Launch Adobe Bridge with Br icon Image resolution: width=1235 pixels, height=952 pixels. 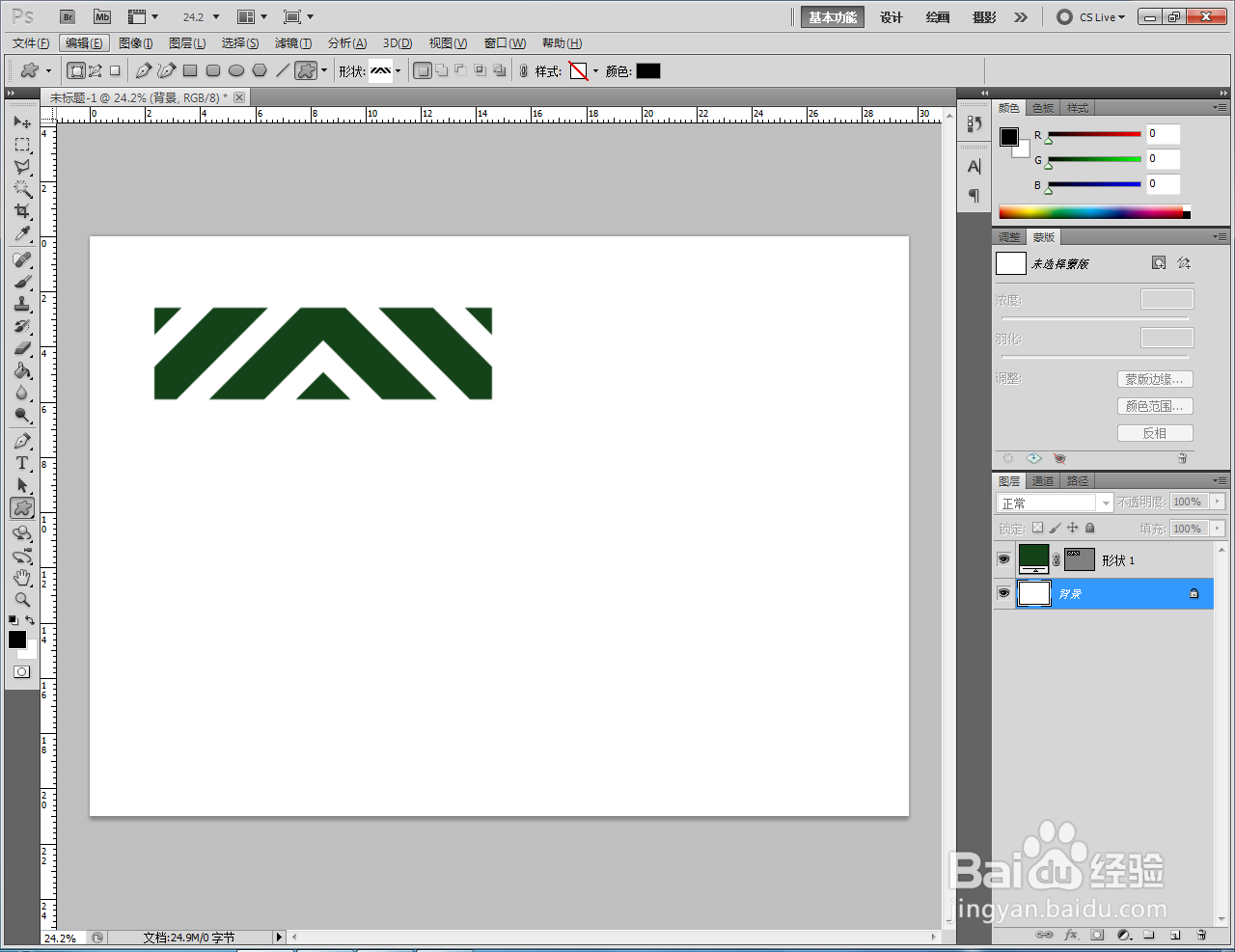tap(68, 17)
